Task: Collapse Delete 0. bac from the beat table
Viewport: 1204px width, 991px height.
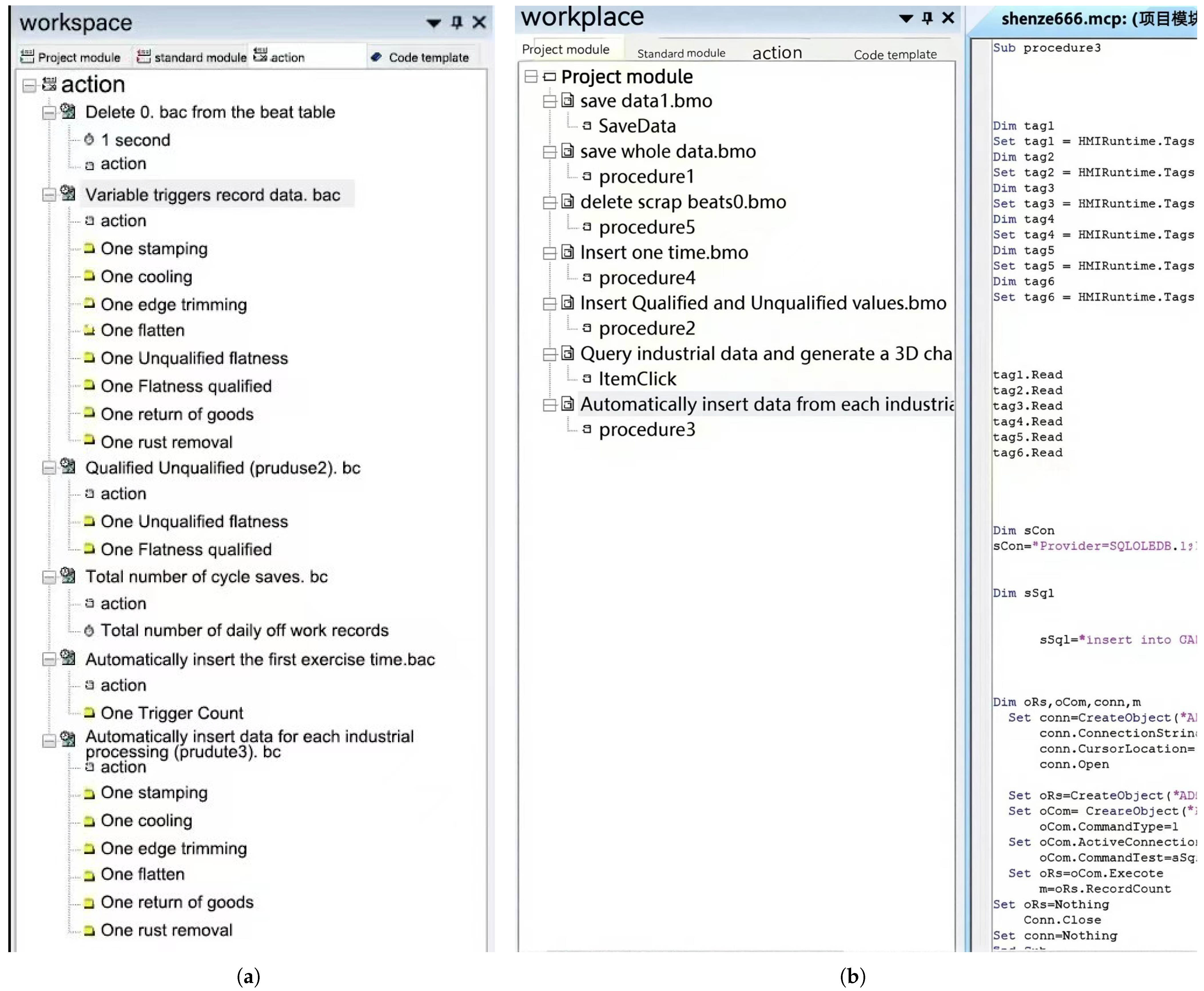Action: 49,112
